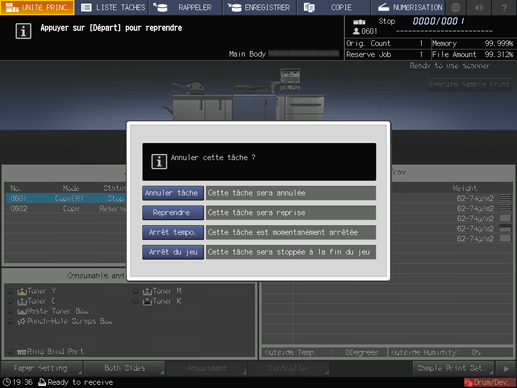This screenshot has height=388, width=517.
Task: Click the Toner C status indicator circle
Action: click(10, 301)
